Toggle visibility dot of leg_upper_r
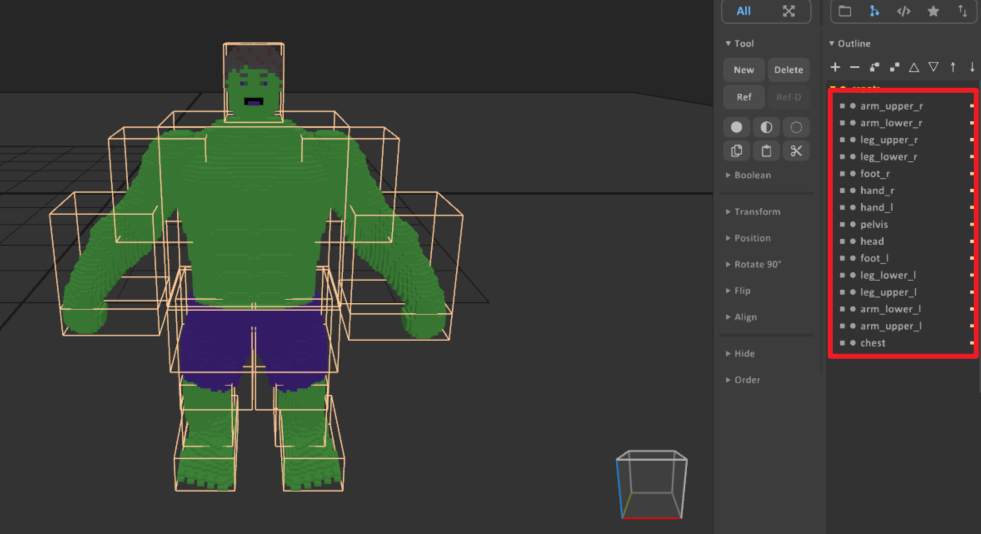This screenshot has width=981, height=534. click(853, 140)
